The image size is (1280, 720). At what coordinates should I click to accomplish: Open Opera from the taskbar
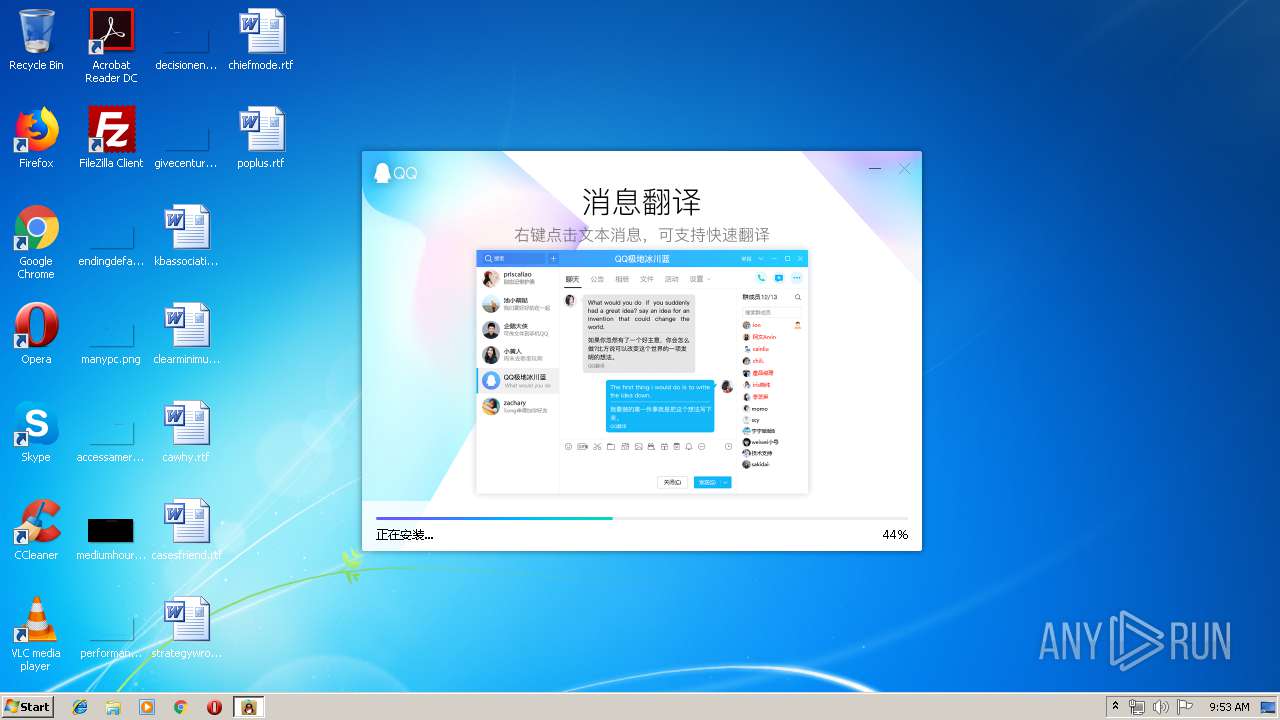coord(214,707)
